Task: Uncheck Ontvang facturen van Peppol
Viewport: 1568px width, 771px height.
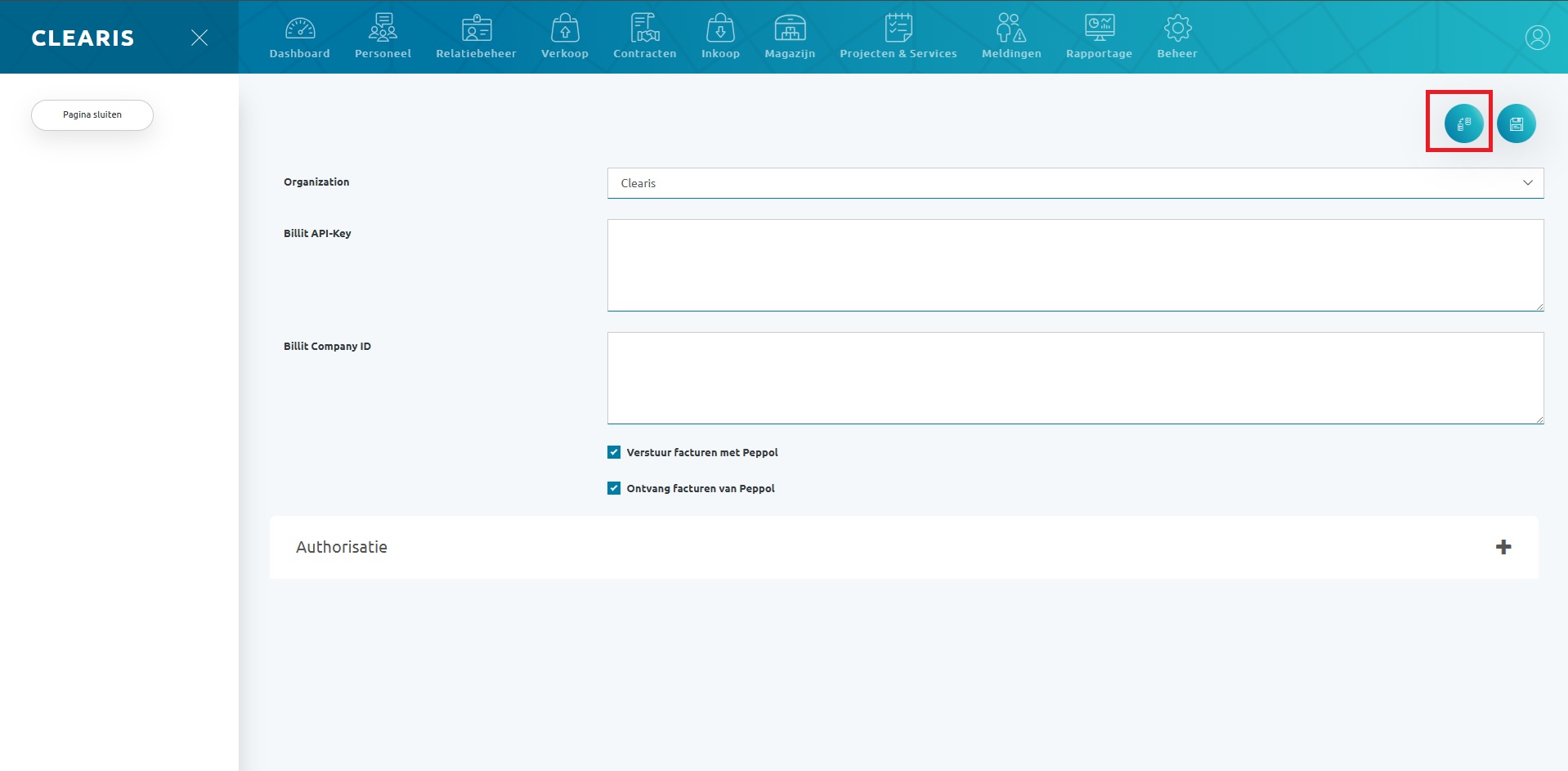Action: [614, 488]
